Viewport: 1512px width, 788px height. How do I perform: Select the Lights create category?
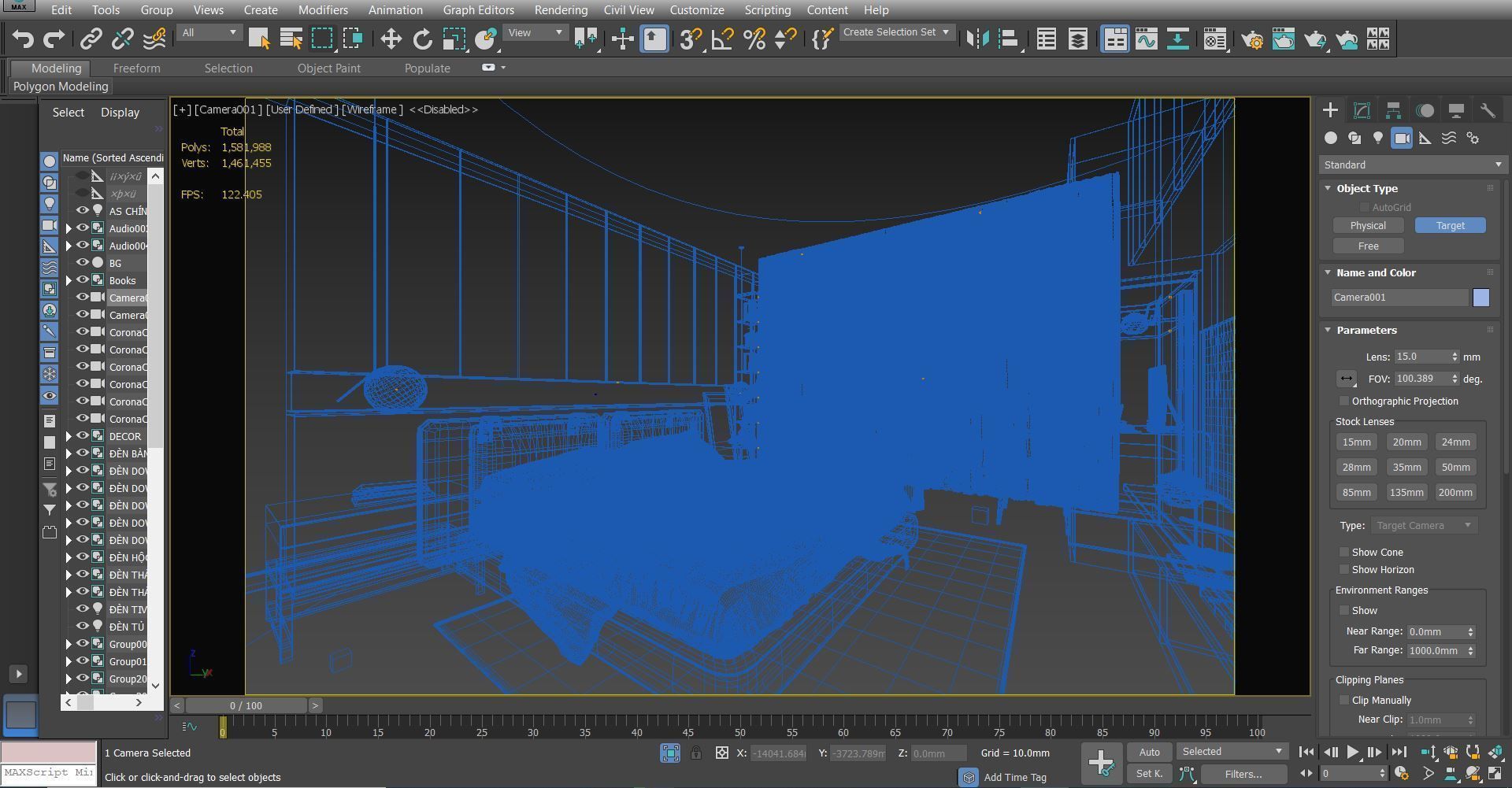click(x=1378, y=138)
